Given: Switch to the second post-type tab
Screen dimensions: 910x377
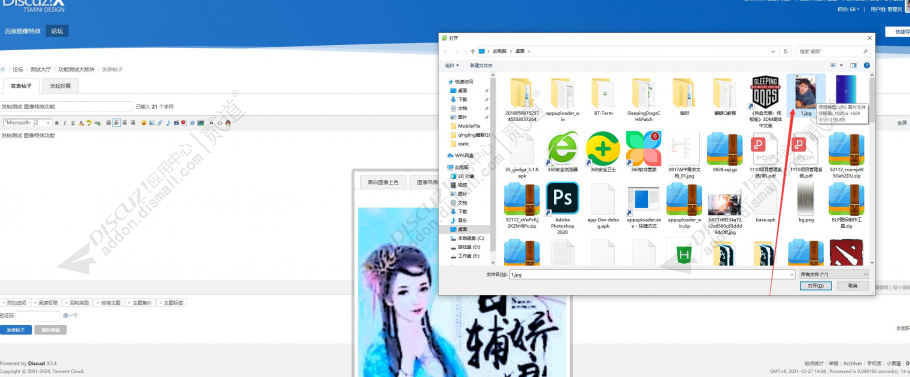Looking at the screenshot, I should tap(60, 86).
